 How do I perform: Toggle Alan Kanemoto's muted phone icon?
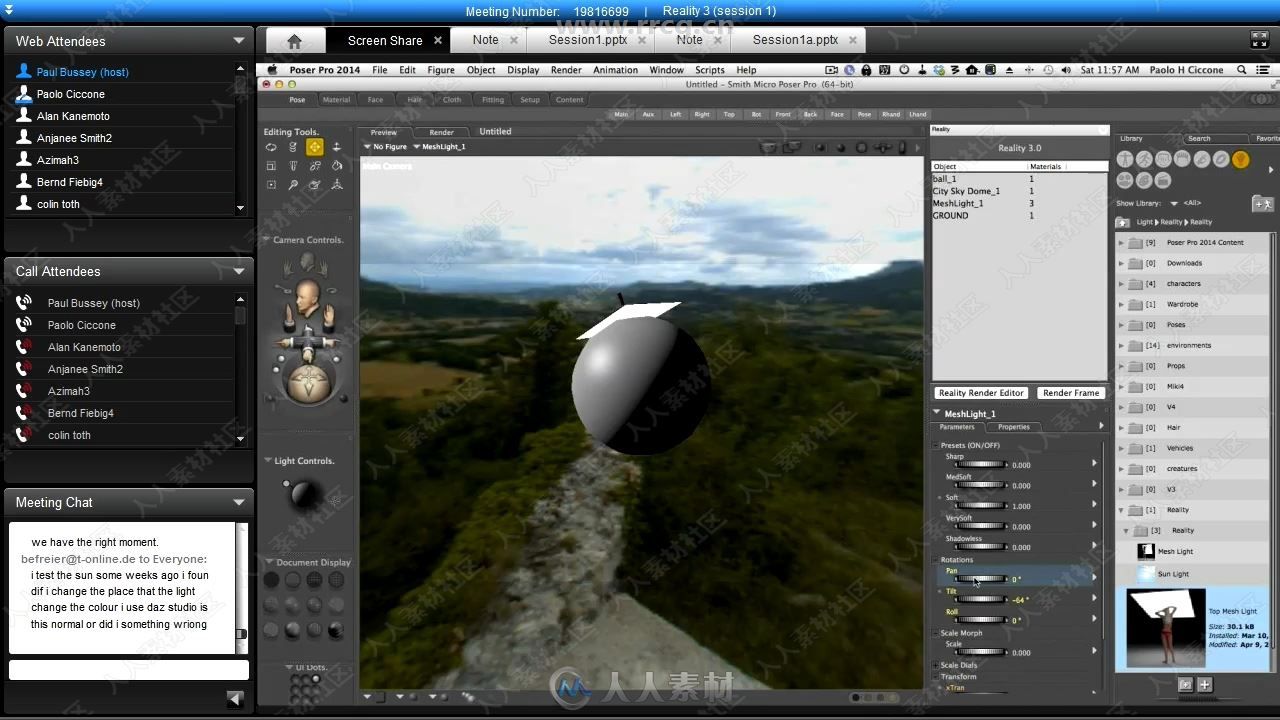(24, 347)
